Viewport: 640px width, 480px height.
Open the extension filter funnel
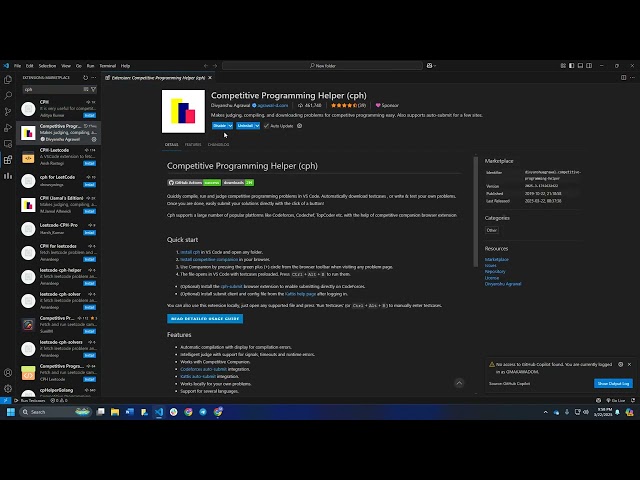point(93,89)
